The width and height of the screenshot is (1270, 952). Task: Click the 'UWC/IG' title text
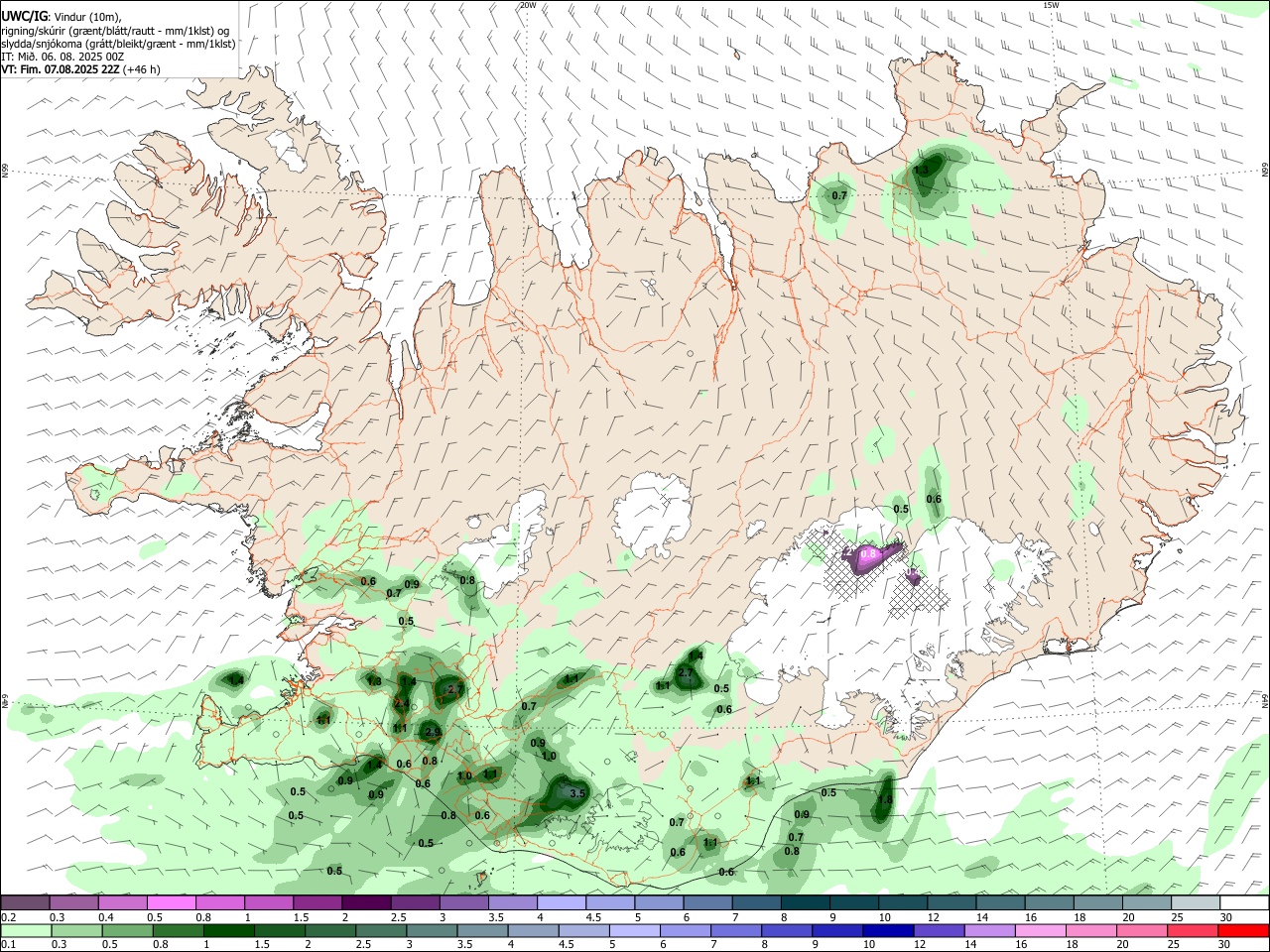(x=24, y=16)
